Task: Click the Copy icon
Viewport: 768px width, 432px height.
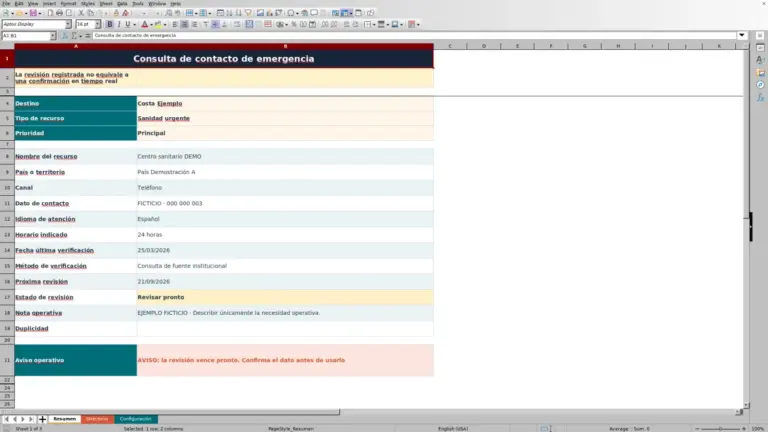Action: click(x=91, y=13)
